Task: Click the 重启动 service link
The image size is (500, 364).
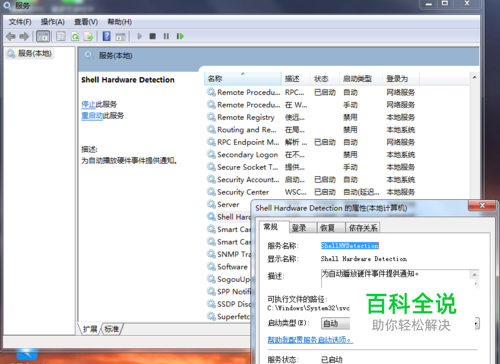Action: [x=92, y=116]
